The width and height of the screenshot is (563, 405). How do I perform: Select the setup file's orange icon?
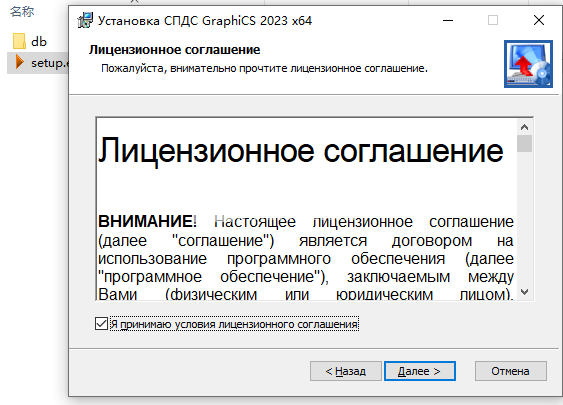19,62
